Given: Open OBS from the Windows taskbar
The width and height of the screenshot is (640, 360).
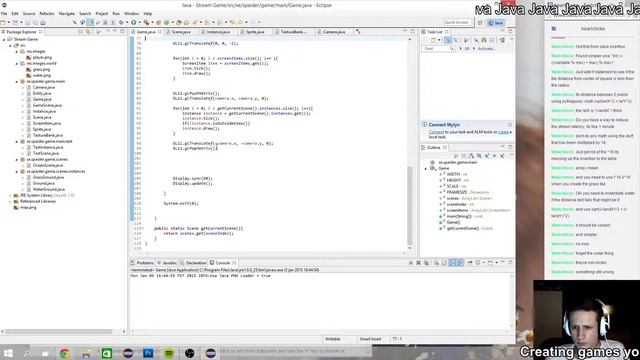Looking at the screenshot, I should coord(190,353).
